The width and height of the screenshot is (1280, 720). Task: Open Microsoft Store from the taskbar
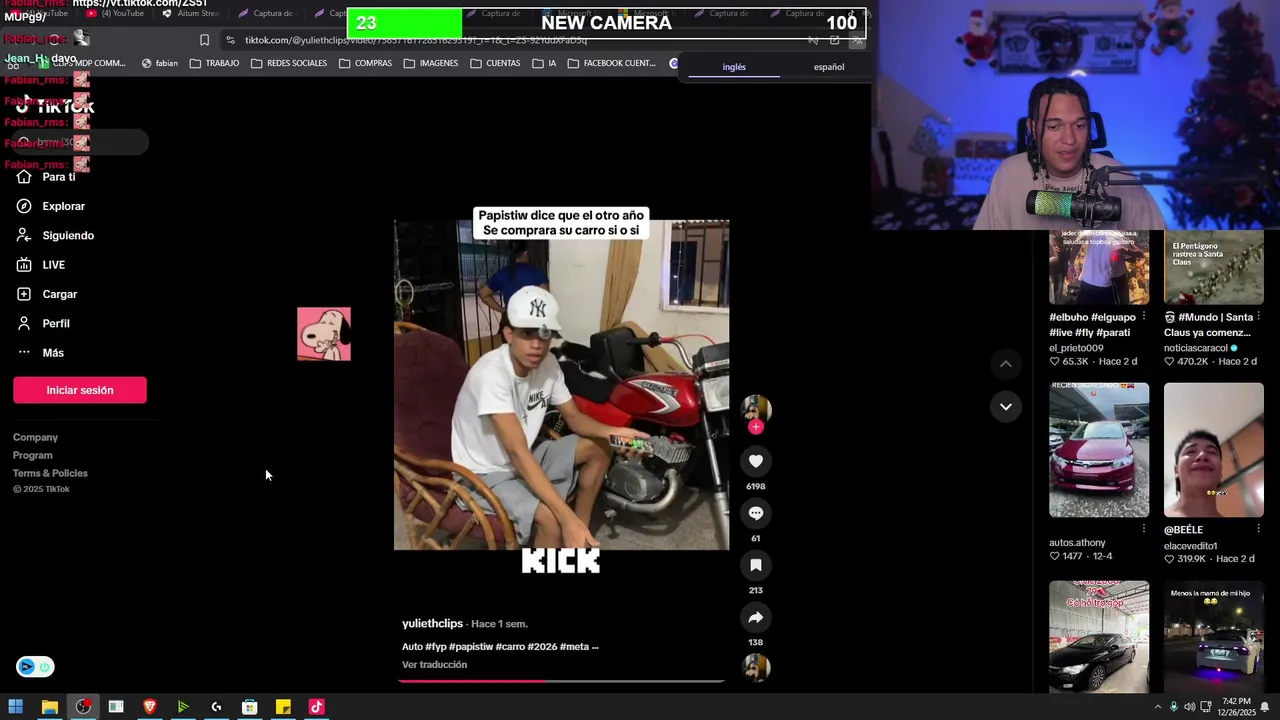250,707
